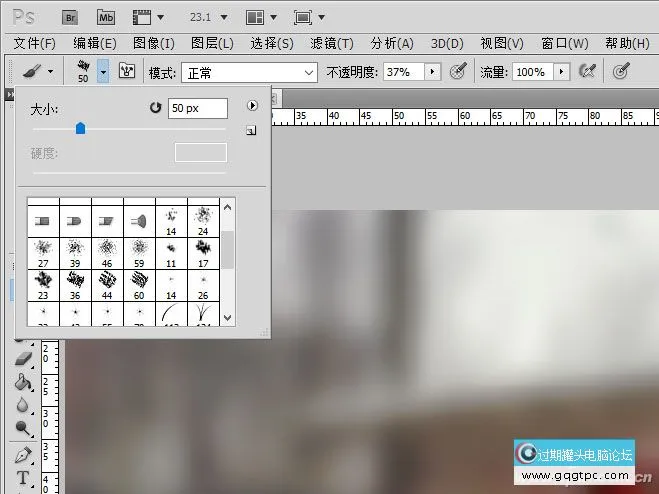
Task: Select the Dodge tool
Action: pos(23,429)
